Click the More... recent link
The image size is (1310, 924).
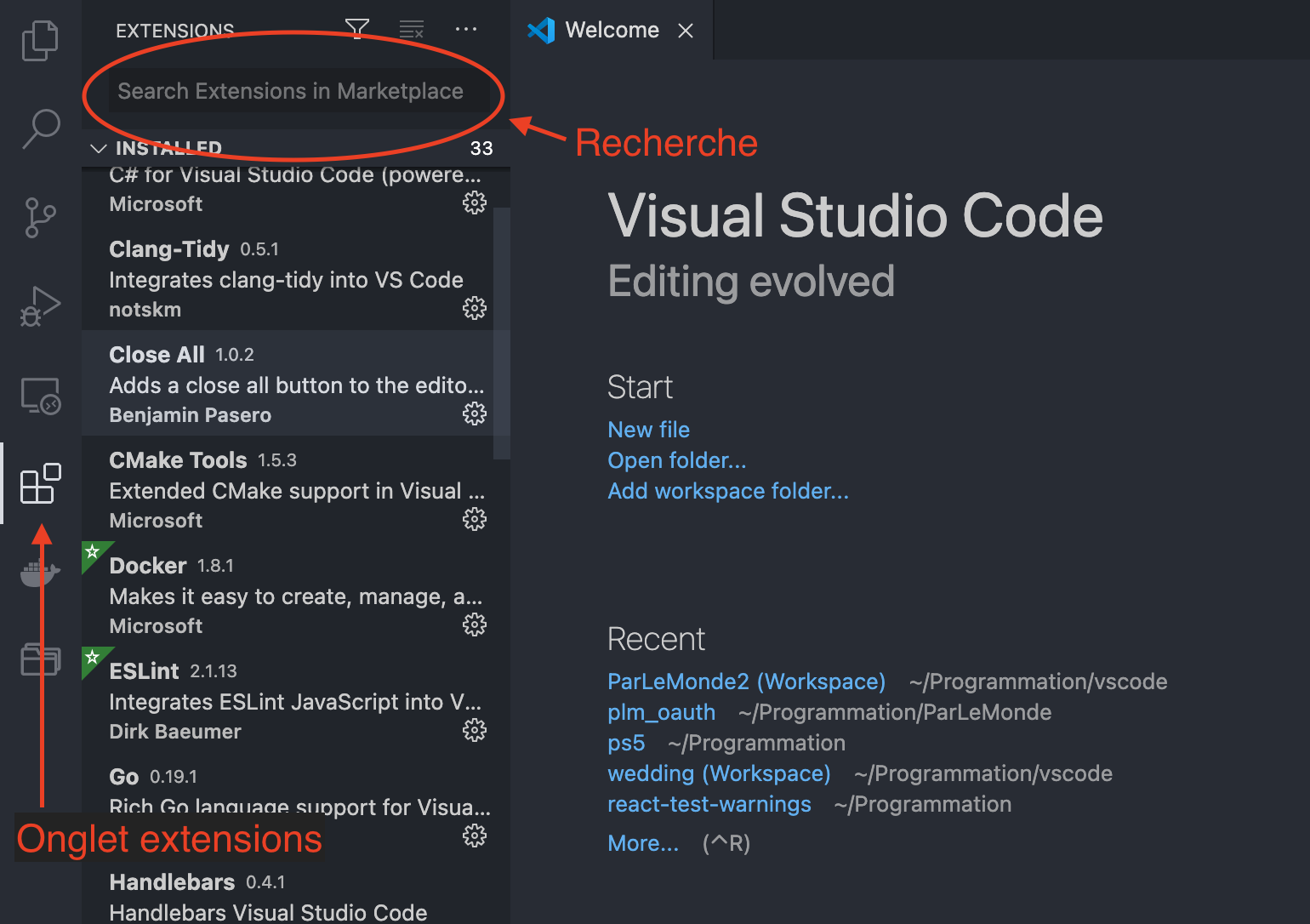(x=643, y=843)
